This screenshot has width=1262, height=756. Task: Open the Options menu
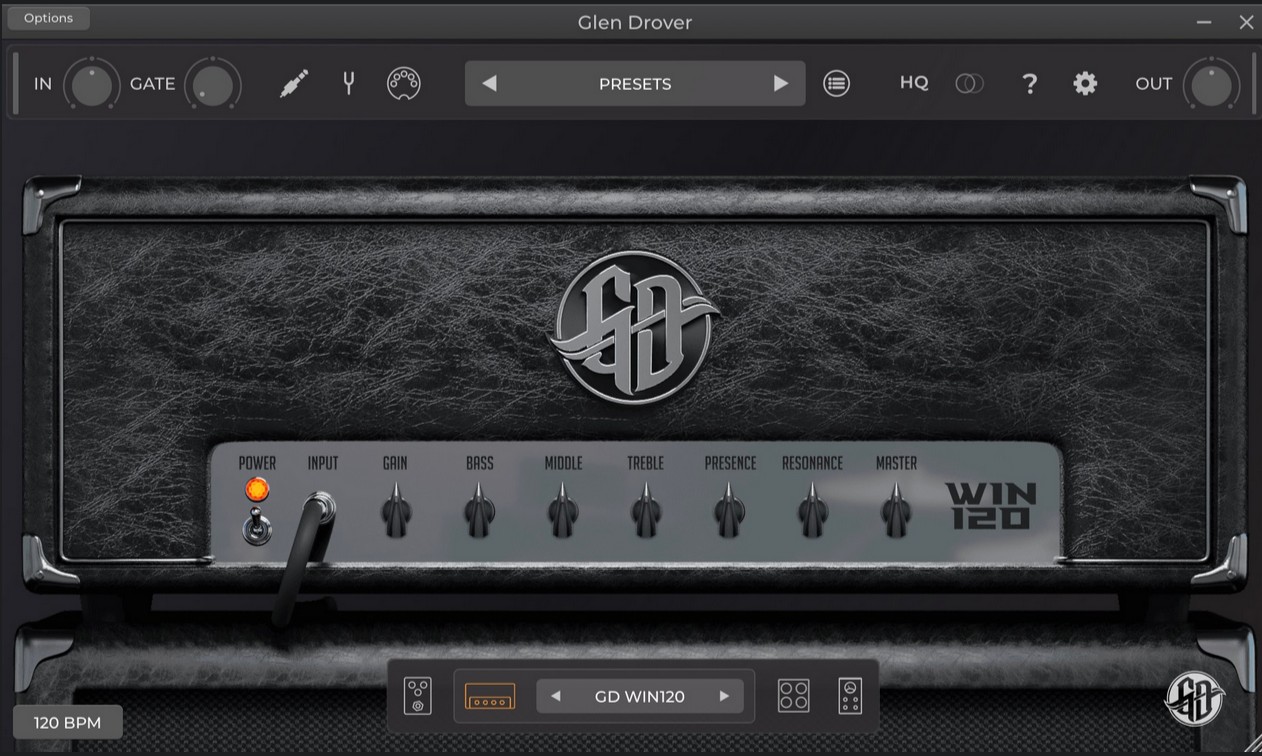(x=48, y=18)
